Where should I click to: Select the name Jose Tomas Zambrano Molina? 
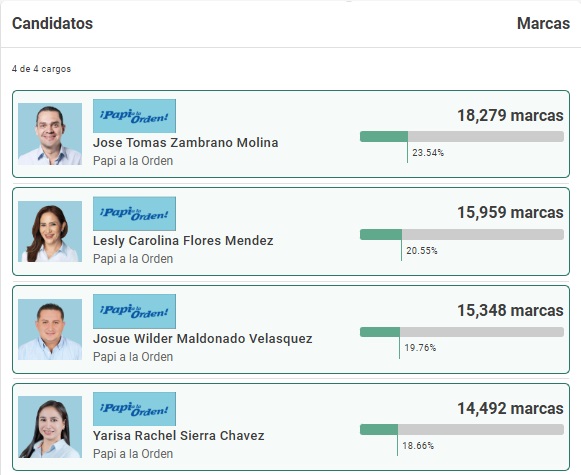(x=186, y=143)
